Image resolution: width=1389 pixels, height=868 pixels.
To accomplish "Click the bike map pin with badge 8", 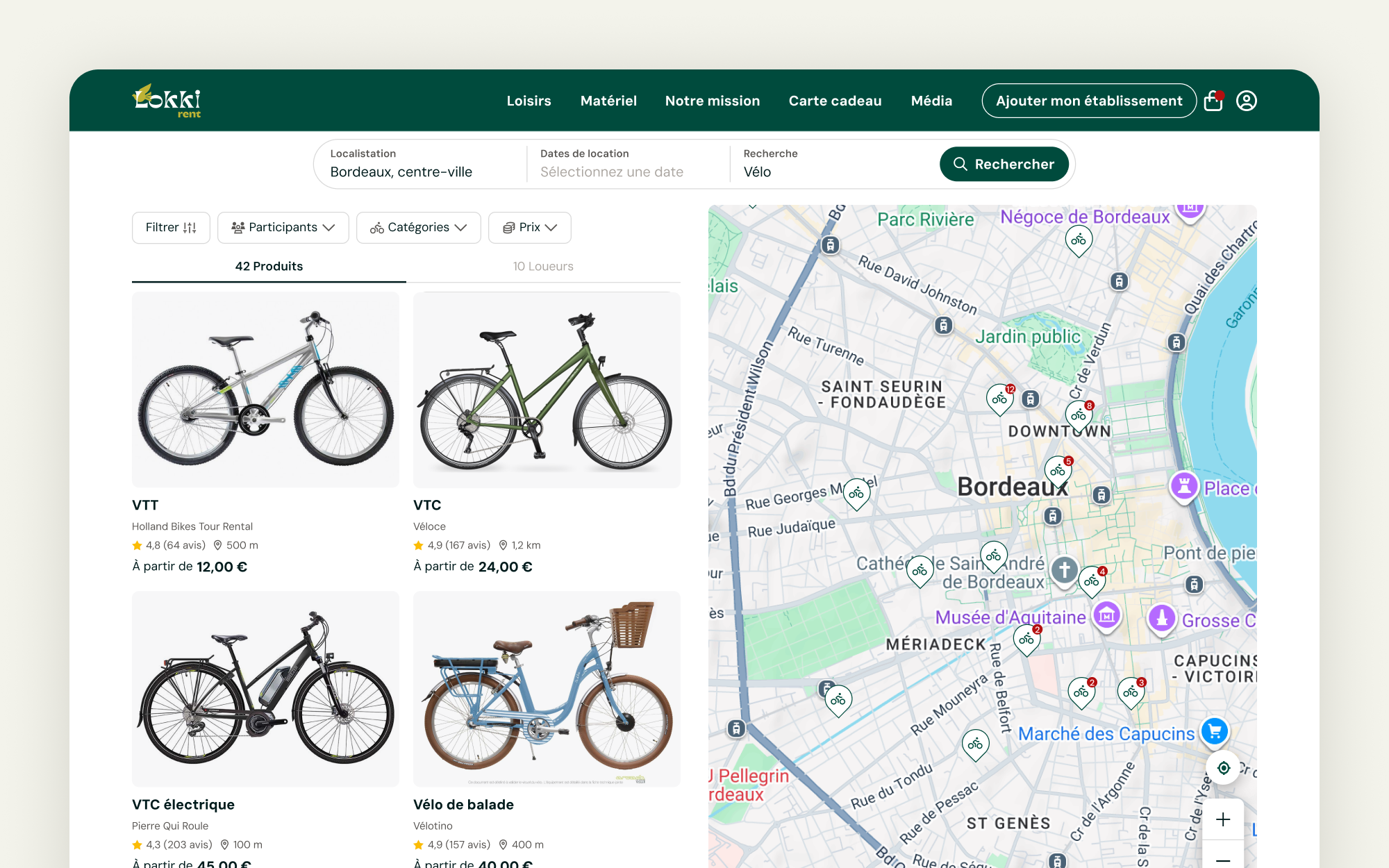I will coord(1079,416).
